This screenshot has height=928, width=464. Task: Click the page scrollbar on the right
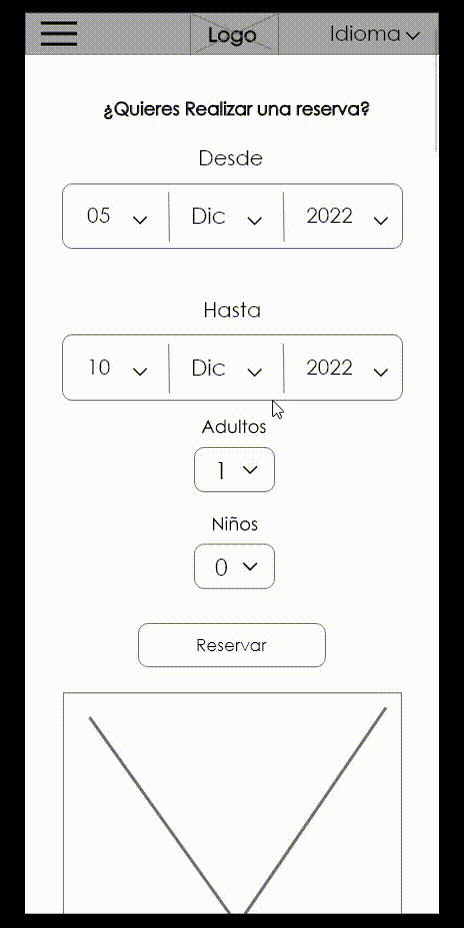[x=437, y=89]
